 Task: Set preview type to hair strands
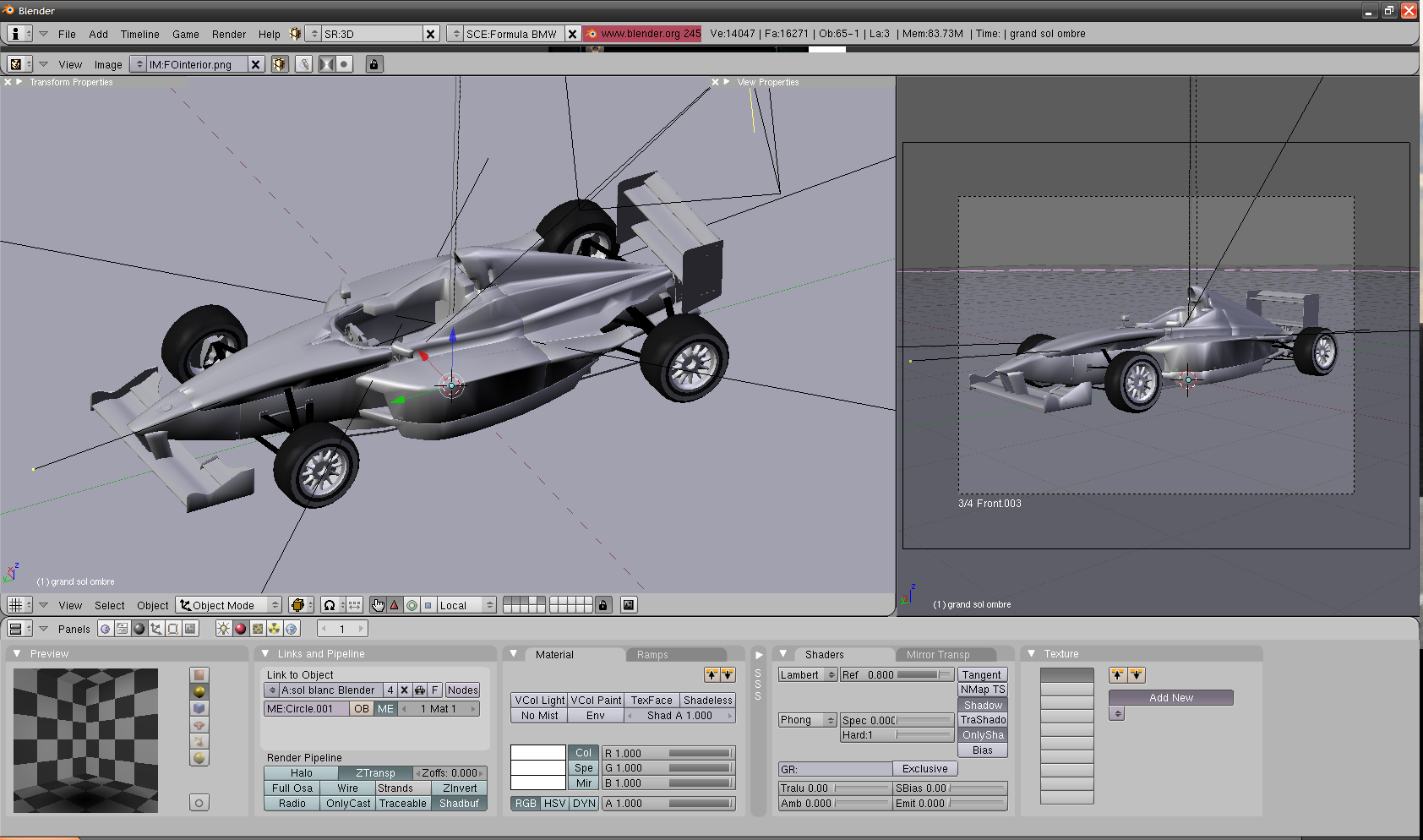(199, 741)
